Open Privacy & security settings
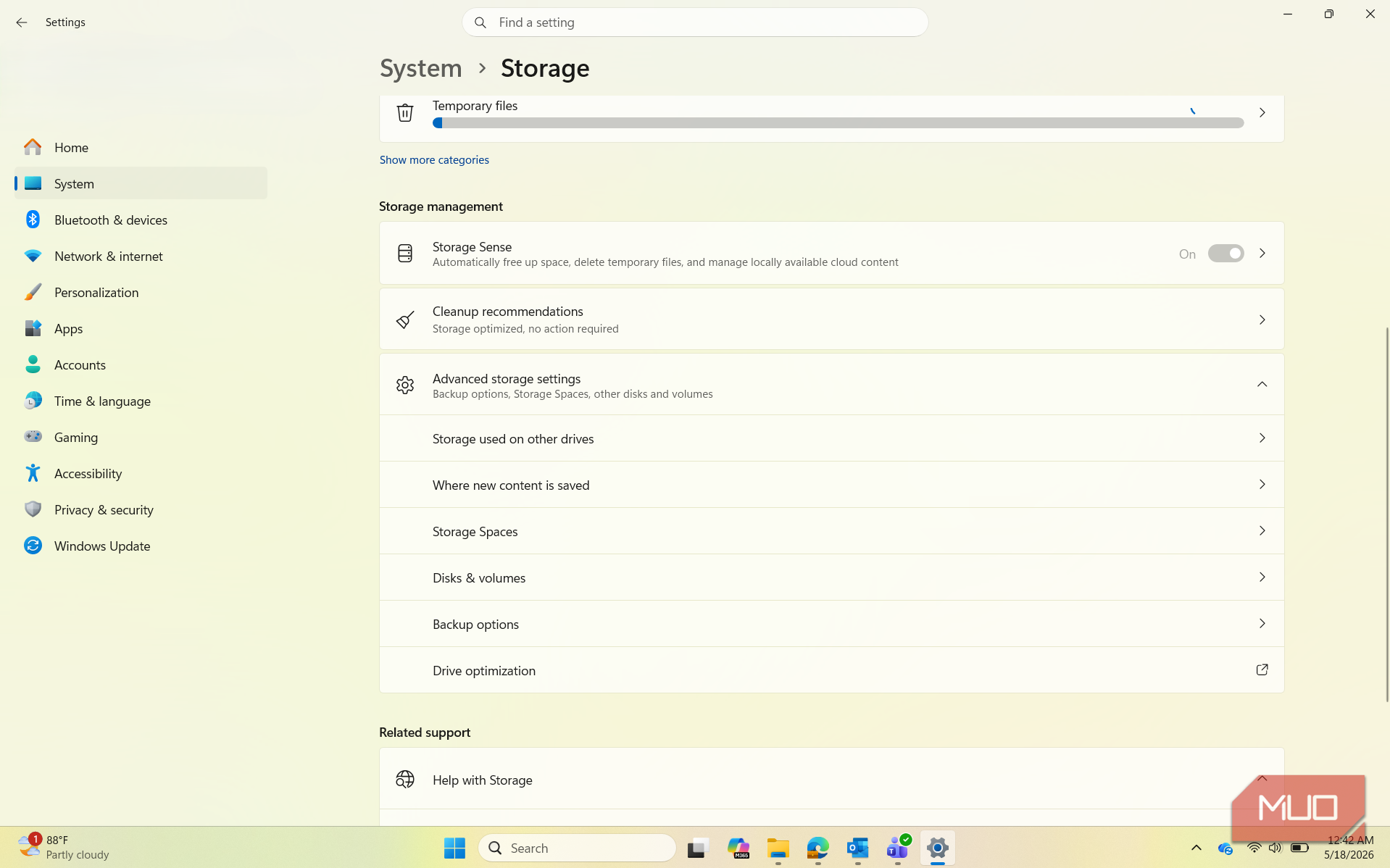1390x868 pixels. click(x=141, y=509)
